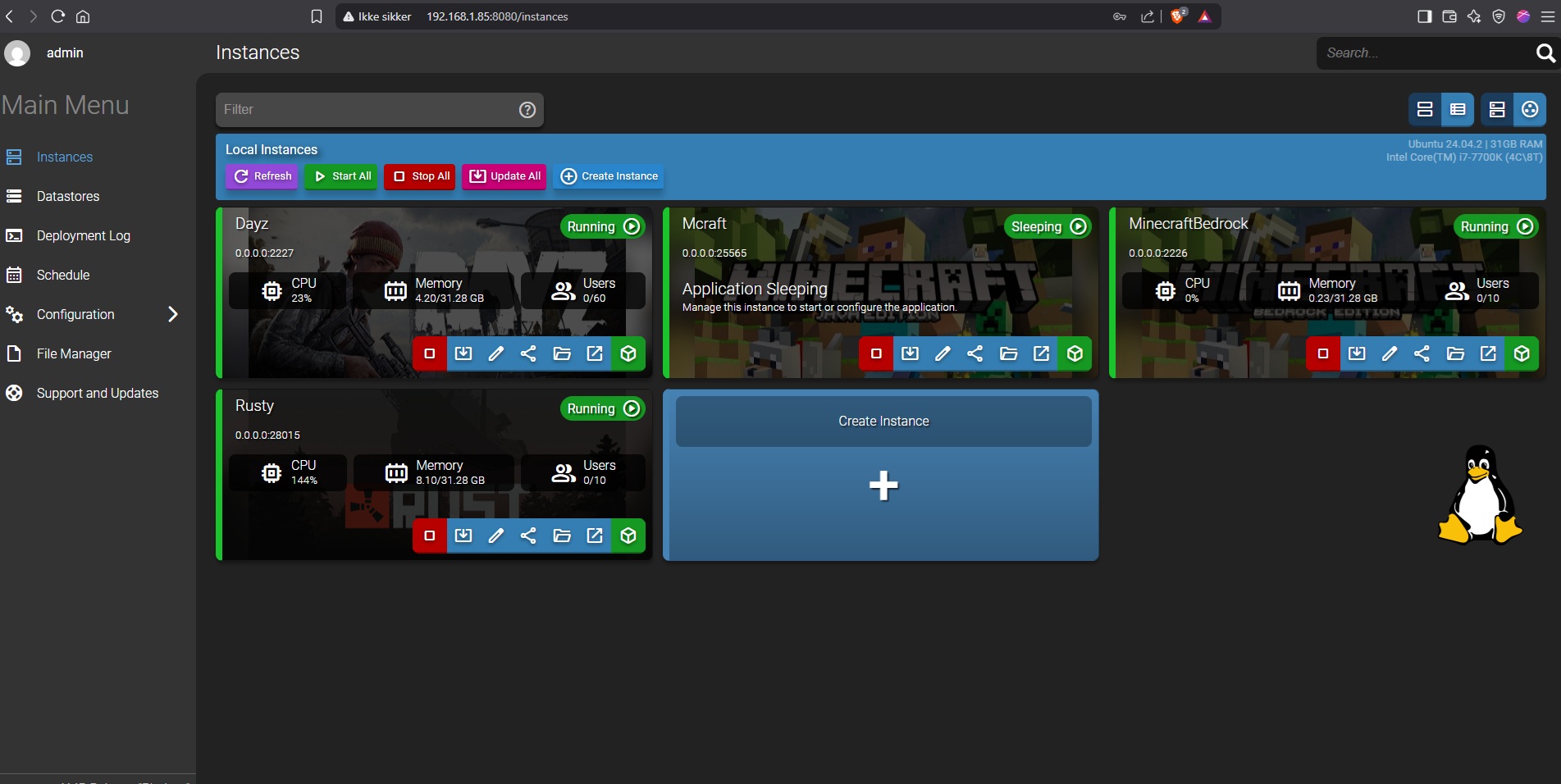Click the share icon on Mcraft card
This screenshot has height=784, width=1561.
(975, 353)
